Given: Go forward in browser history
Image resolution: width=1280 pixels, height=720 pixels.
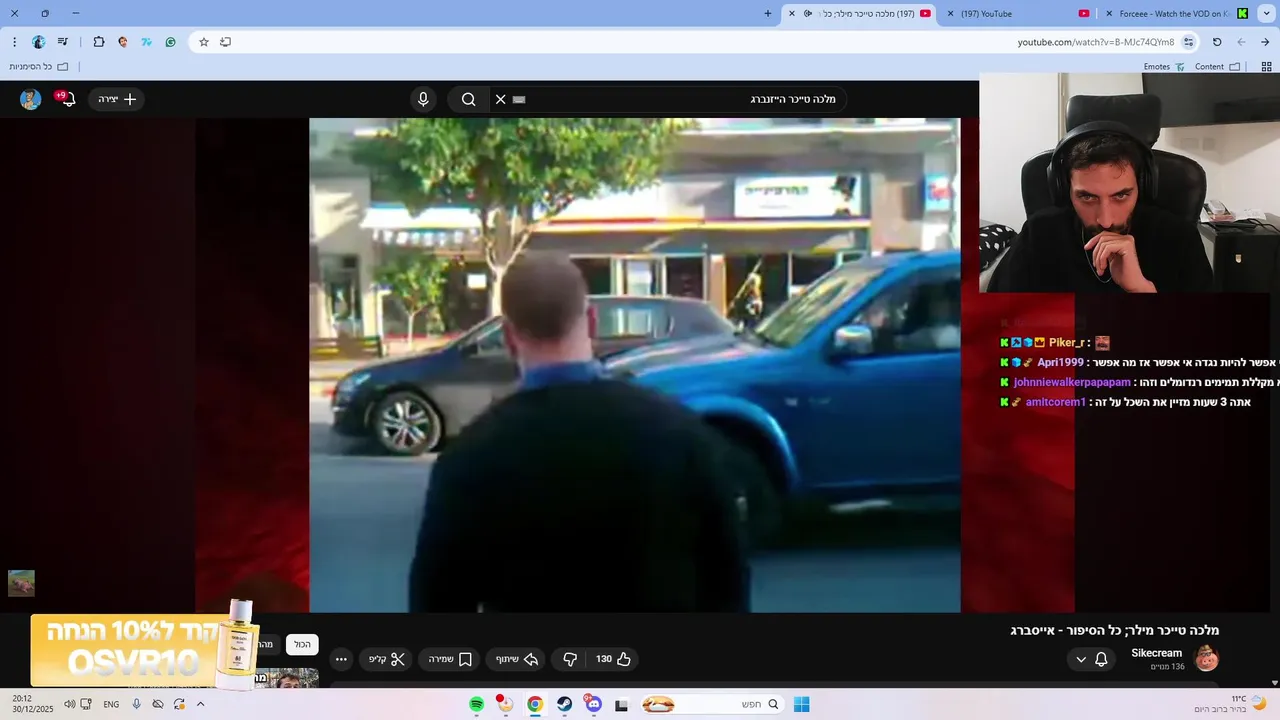Looking at the screenshot, I should (1265, 42).
